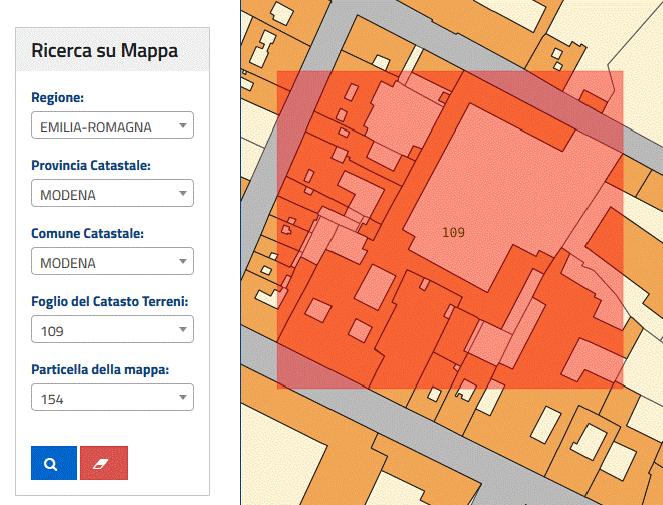
Task: Open the Particella della mappa dropdown
Action: click(112, 397)
